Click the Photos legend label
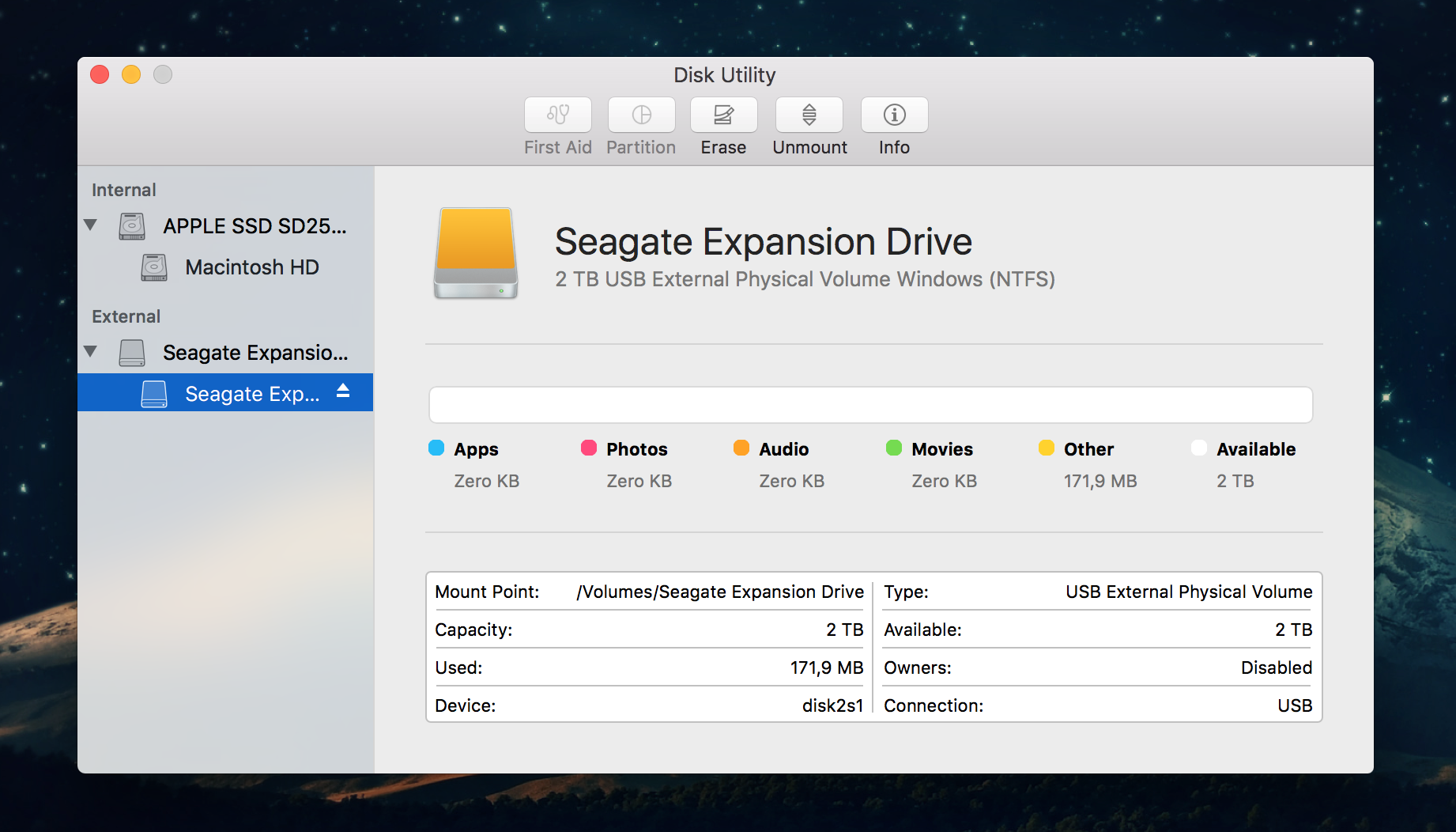Screen dimensions: 1456x832 tap(637, 449)
